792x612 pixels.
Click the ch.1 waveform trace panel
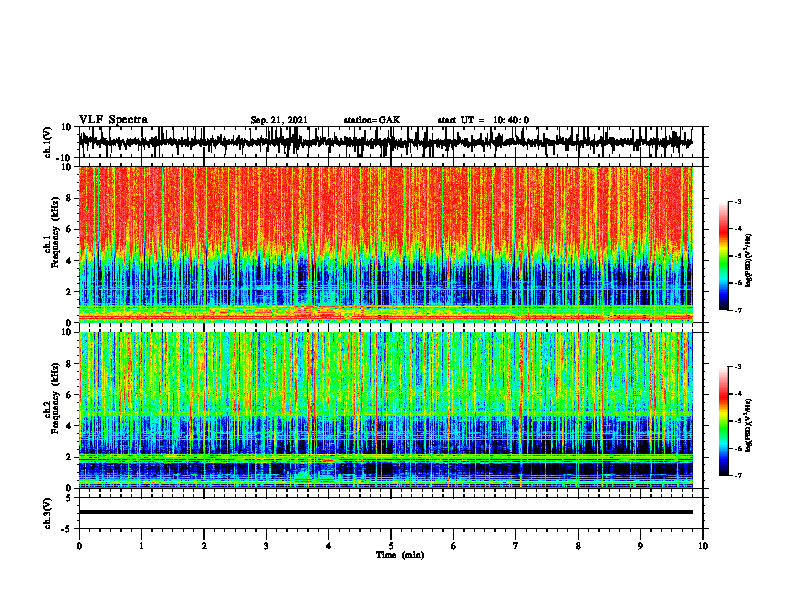click(x=390, y=142)
